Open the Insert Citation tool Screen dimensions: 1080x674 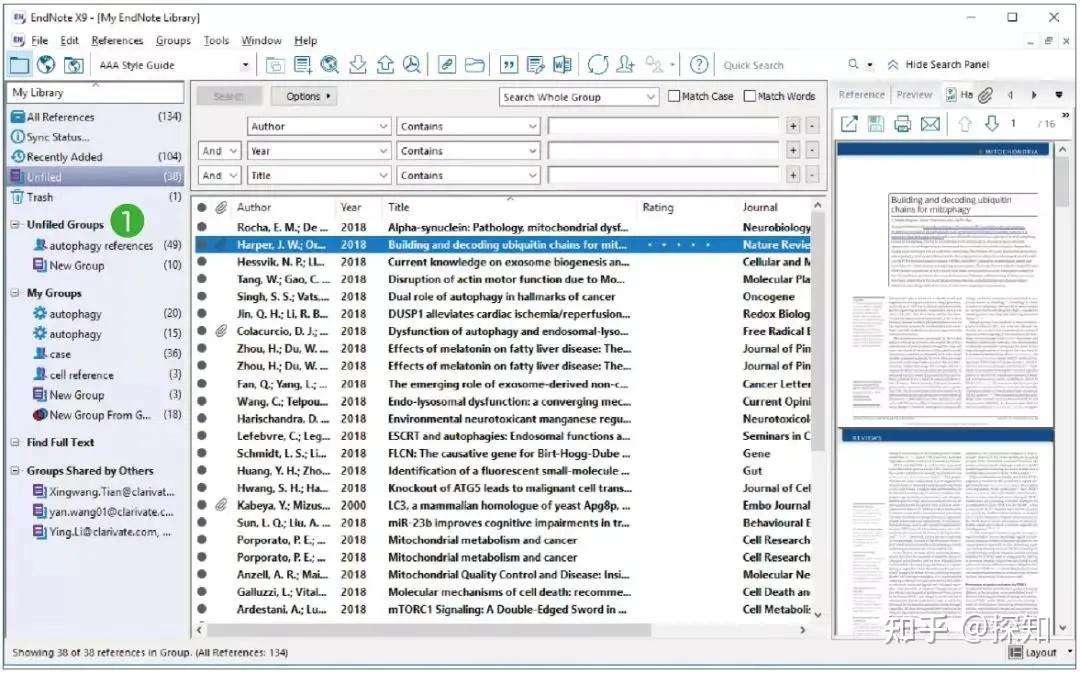point(509,64)
